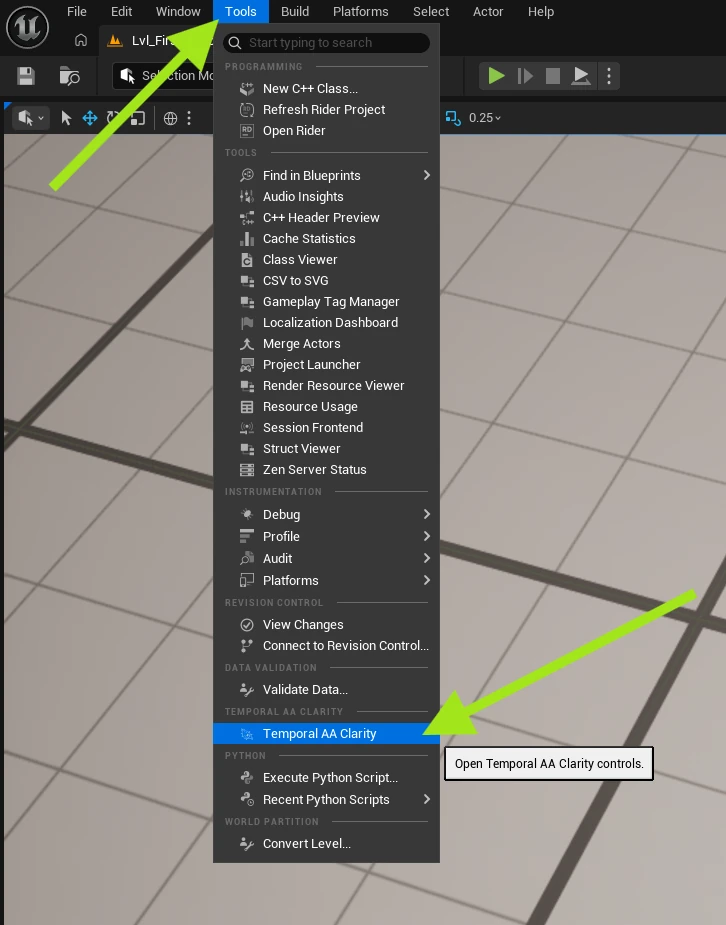Open the Edit menu
This screenshot has width=726, height=925.
click(x=121, y=12)
